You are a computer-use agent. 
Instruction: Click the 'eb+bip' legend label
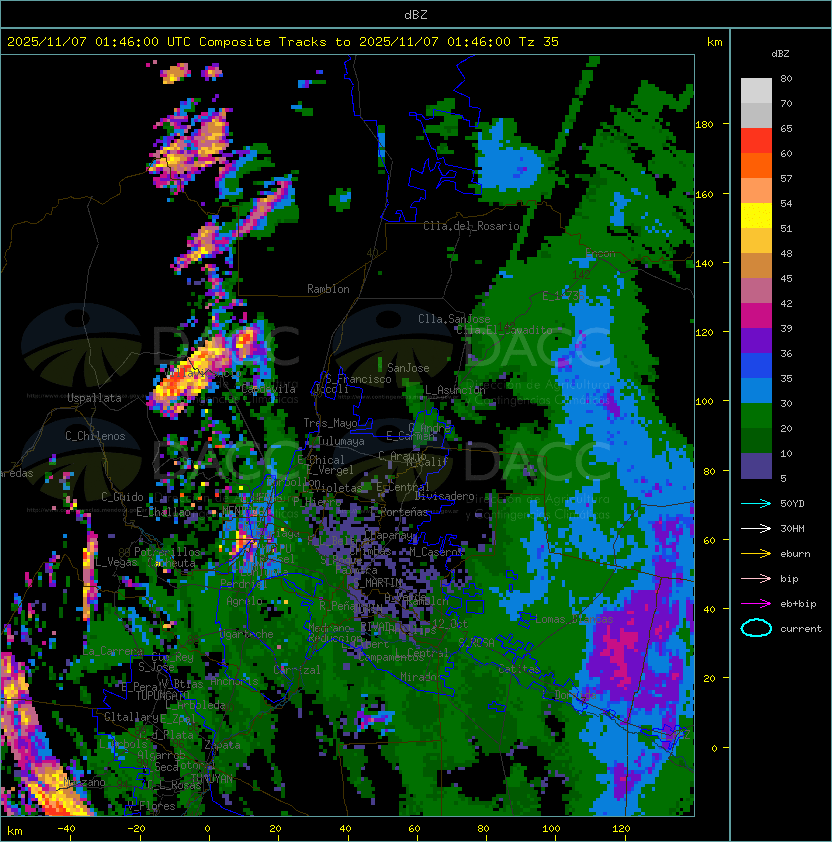coord(798,604)
